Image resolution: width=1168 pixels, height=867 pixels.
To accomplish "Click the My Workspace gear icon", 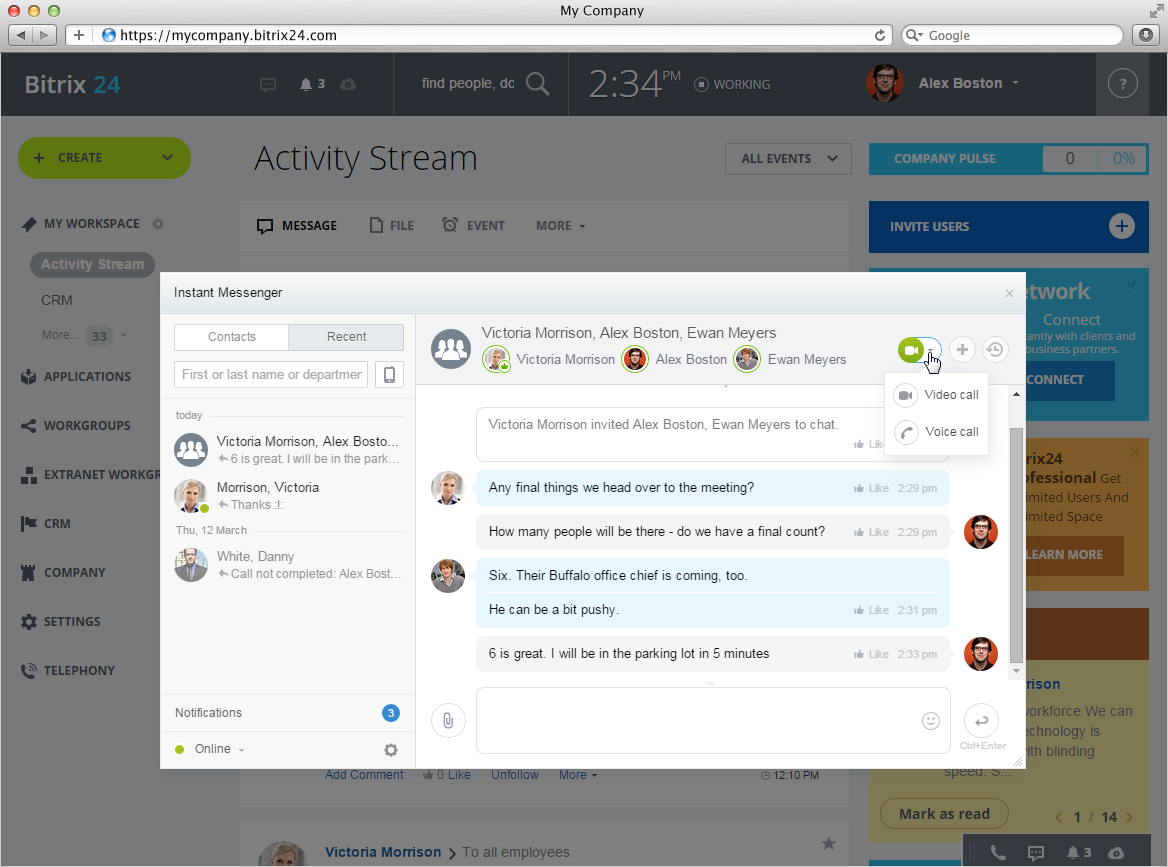I will [x=158, y=223].
